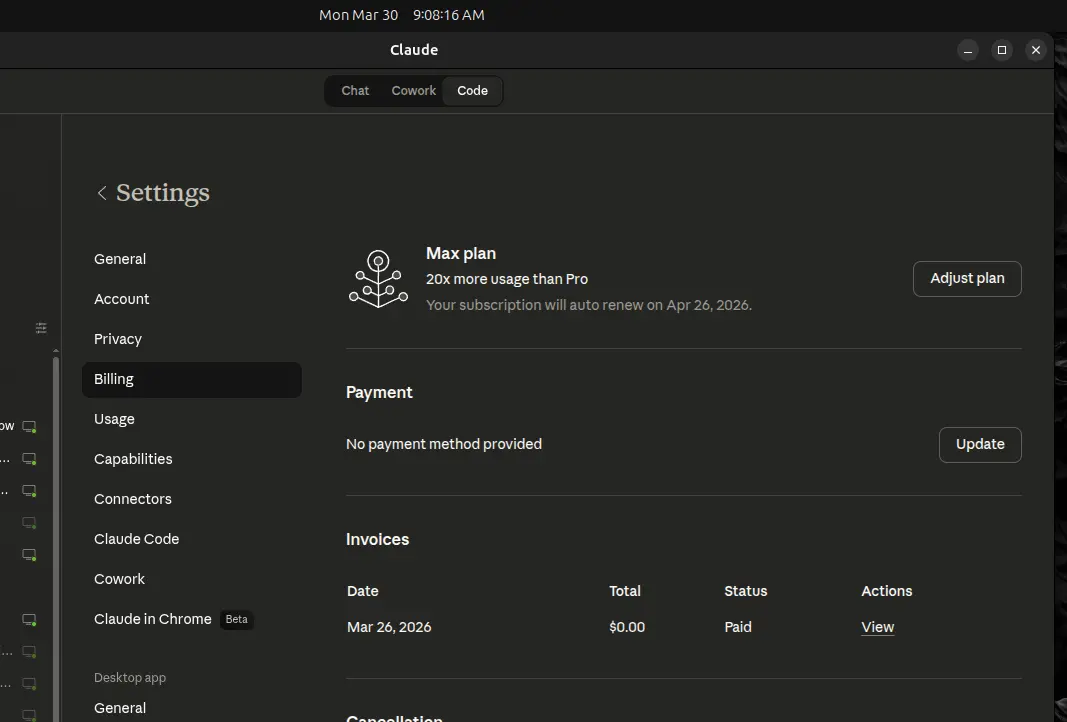Click the Actions column header
Screen dimensions: 1067x722
(887, 591)
